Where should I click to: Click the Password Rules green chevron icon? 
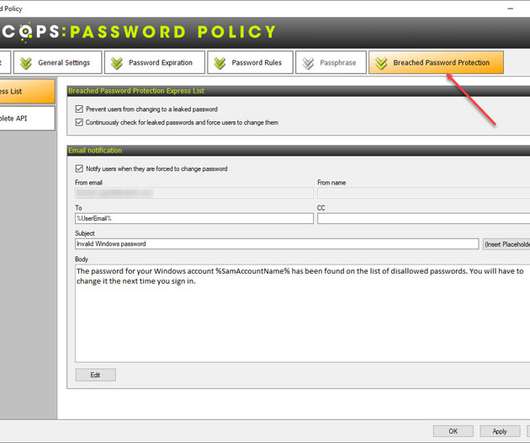click(220, 63)
